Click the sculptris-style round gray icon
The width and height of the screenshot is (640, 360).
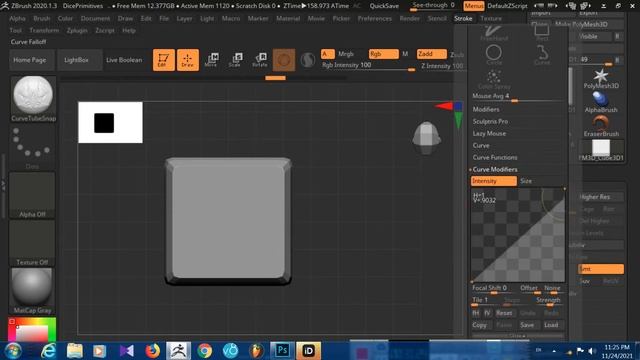[308, 60]
